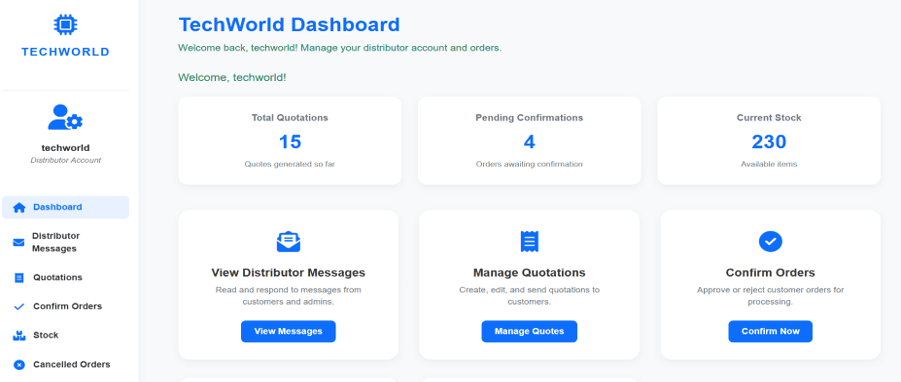901x382 pixels.
Task: Click the 'Confirm Orders' card title
Action: [x=771, y=273]
